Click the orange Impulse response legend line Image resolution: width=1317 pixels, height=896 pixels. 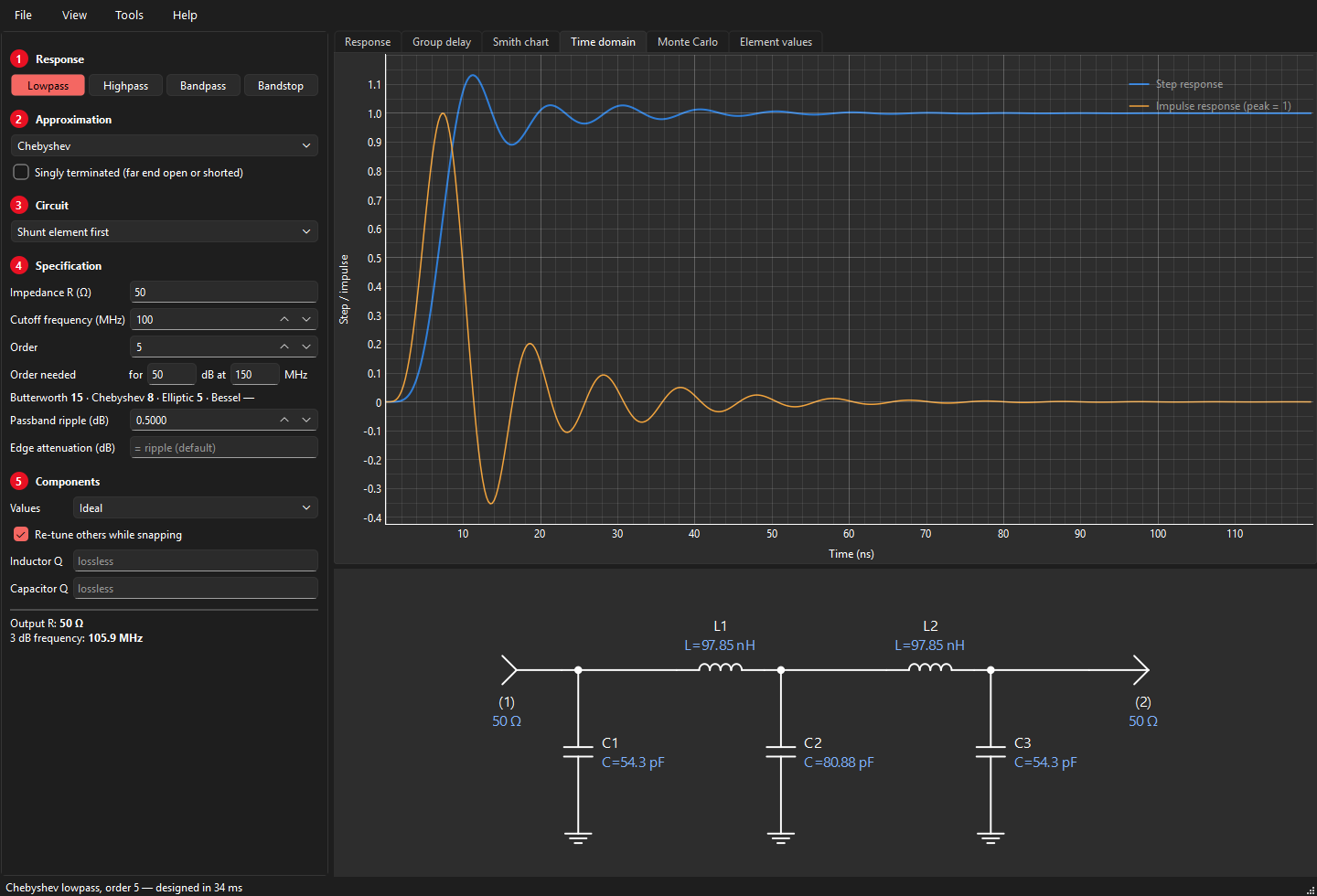[x=1139, y=106]
